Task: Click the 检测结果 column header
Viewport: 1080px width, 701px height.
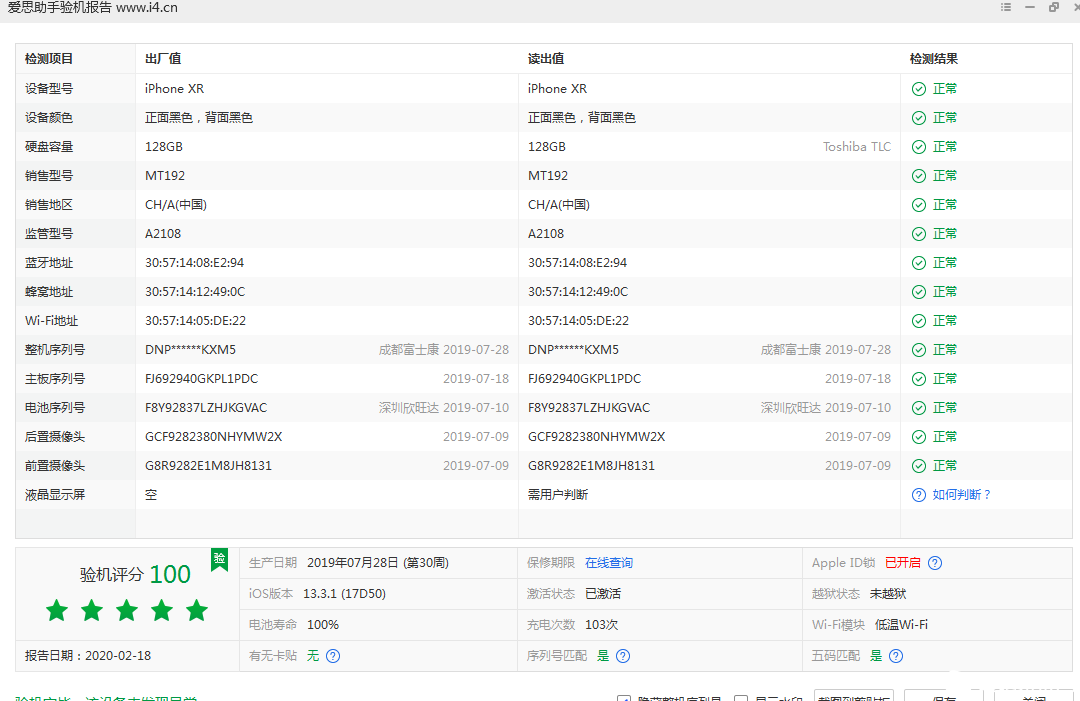Action: click(934, 59)
